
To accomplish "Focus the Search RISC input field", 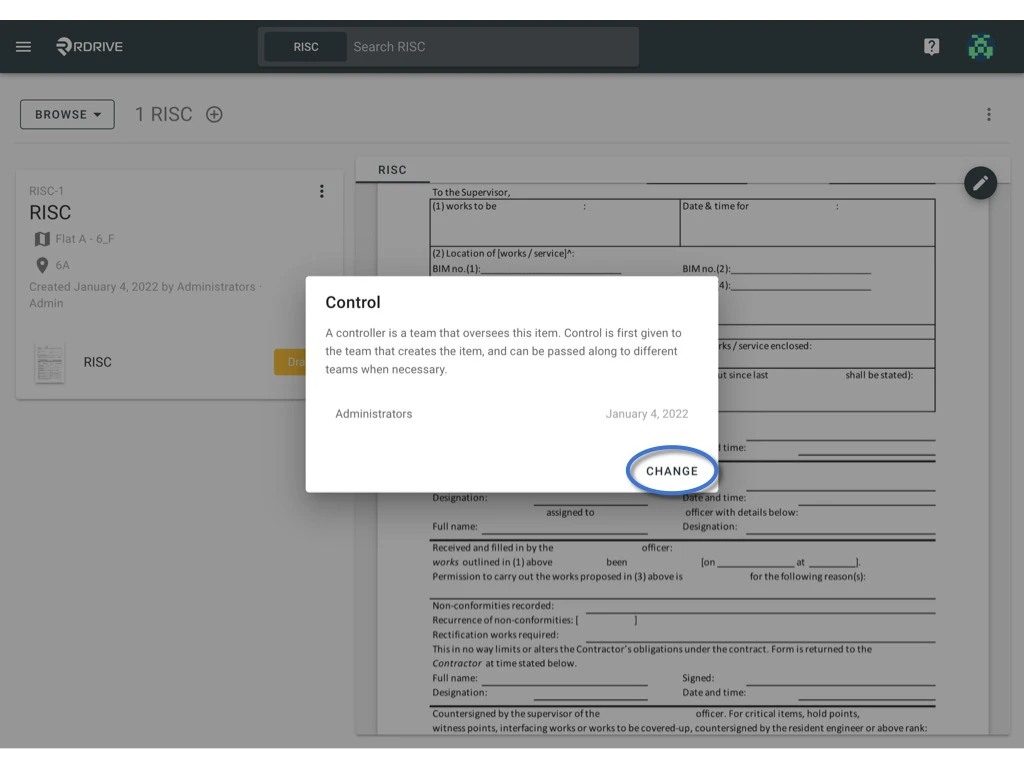I will (x=493, y=46).
